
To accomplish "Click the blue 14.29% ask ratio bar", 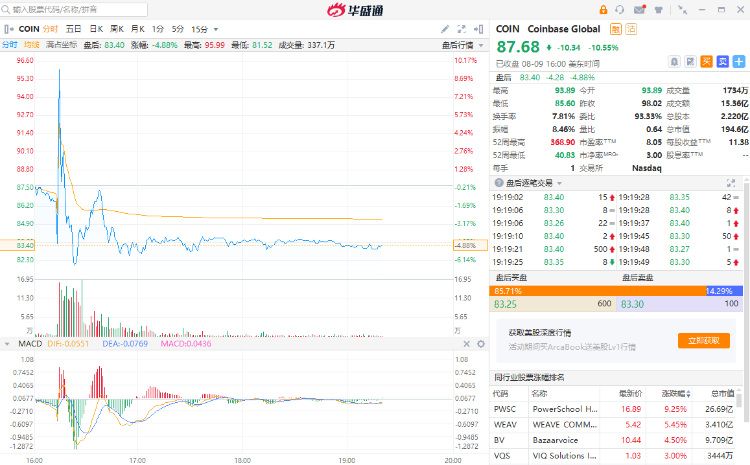I will pyautogui.click(x=724, y=291).
